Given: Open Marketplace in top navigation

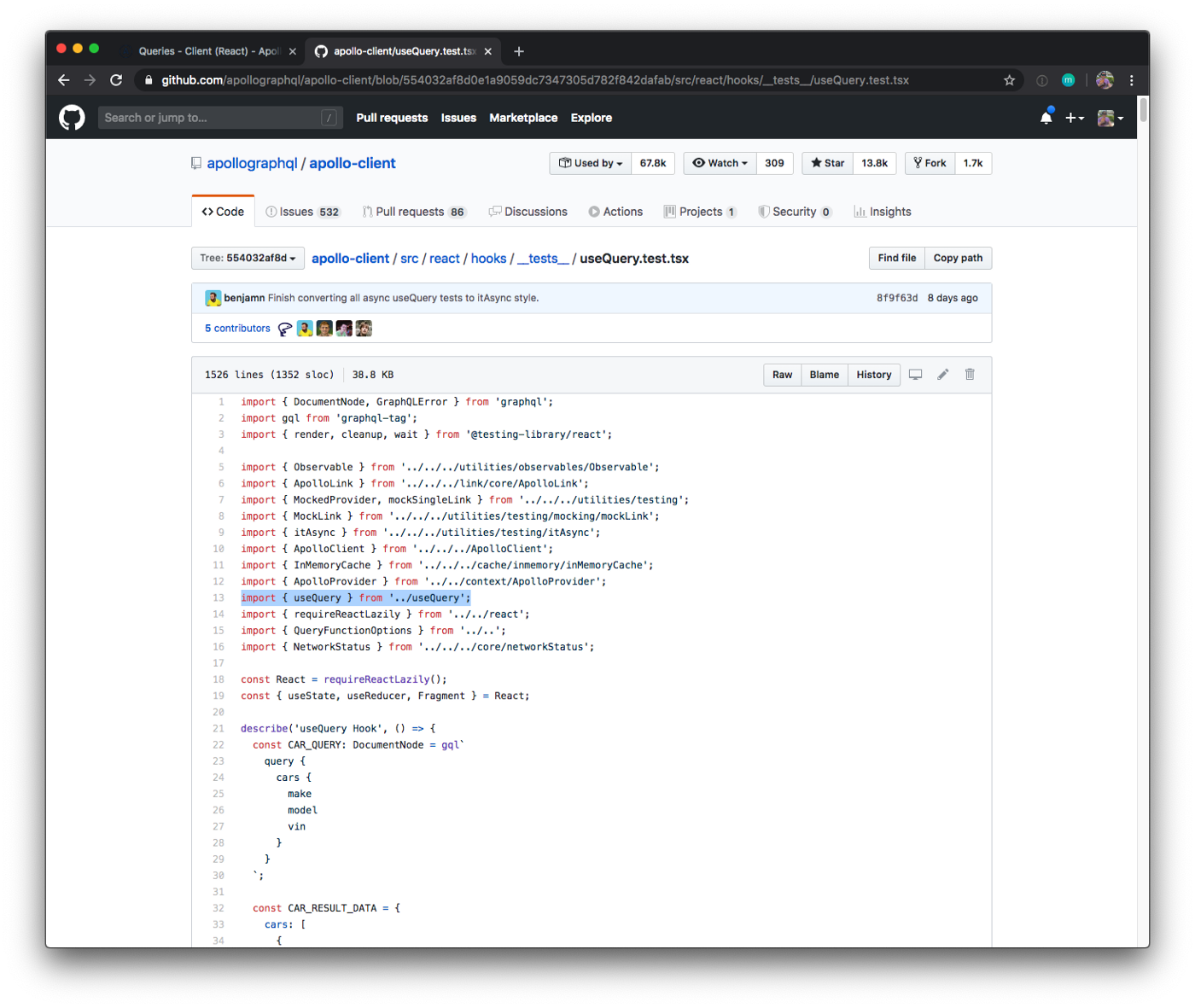Looking at the screenshot, I should 523,118.
